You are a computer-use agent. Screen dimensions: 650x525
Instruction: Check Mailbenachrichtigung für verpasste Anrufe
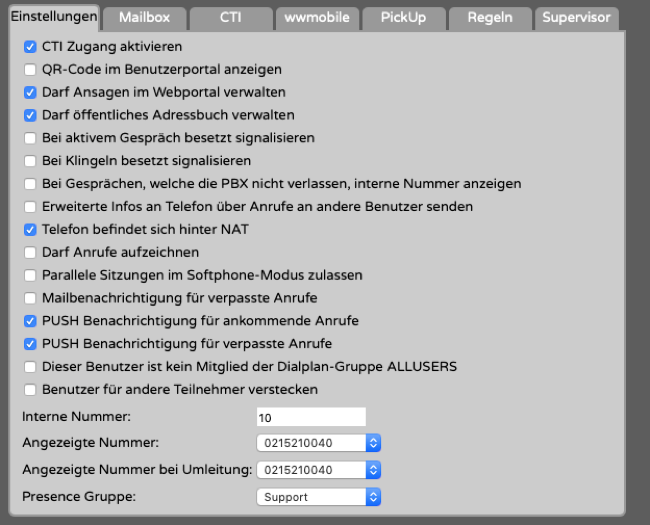(x=30, y=298)
